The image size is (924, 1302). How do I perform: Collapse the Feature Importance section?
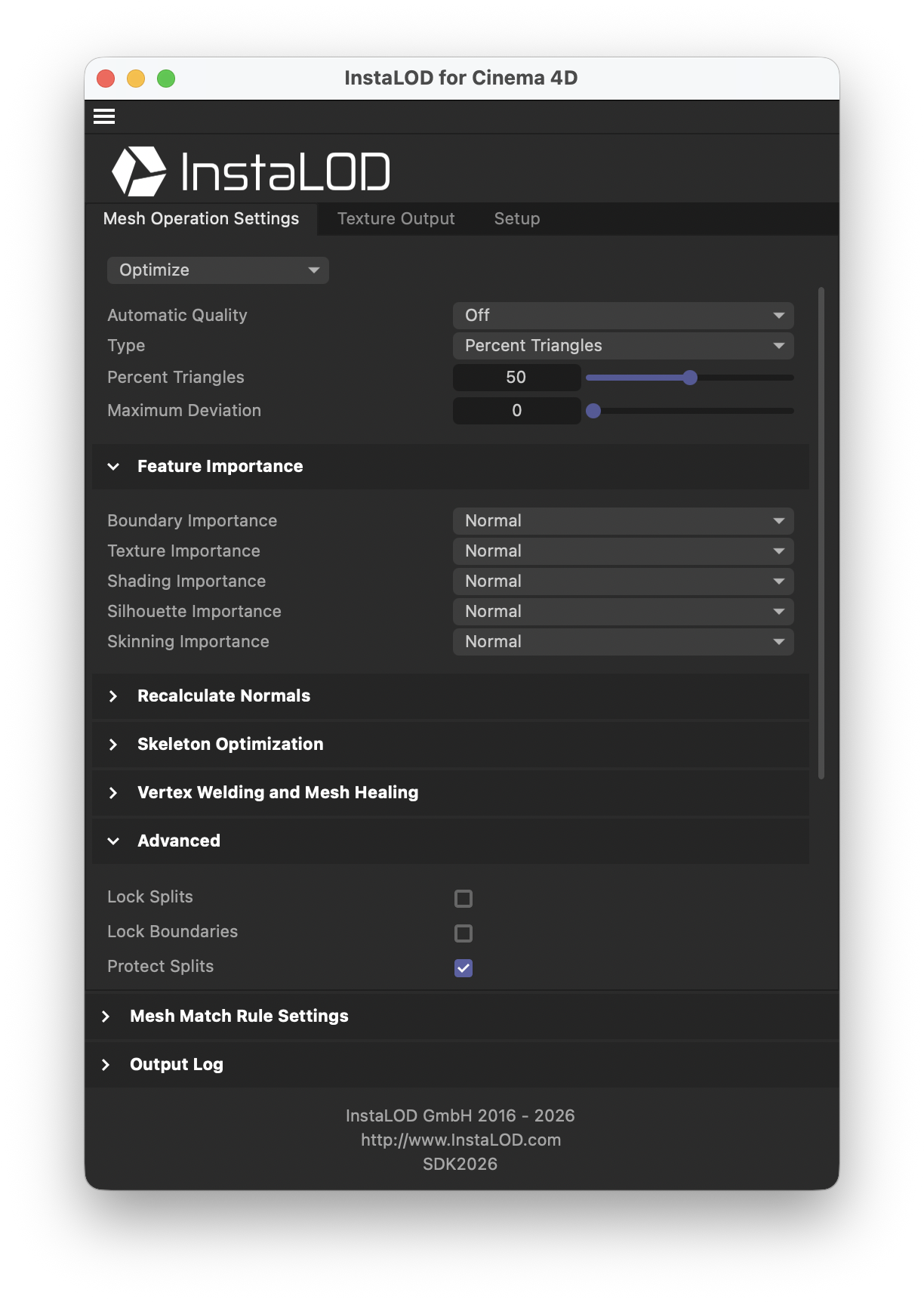coord(450,467)
